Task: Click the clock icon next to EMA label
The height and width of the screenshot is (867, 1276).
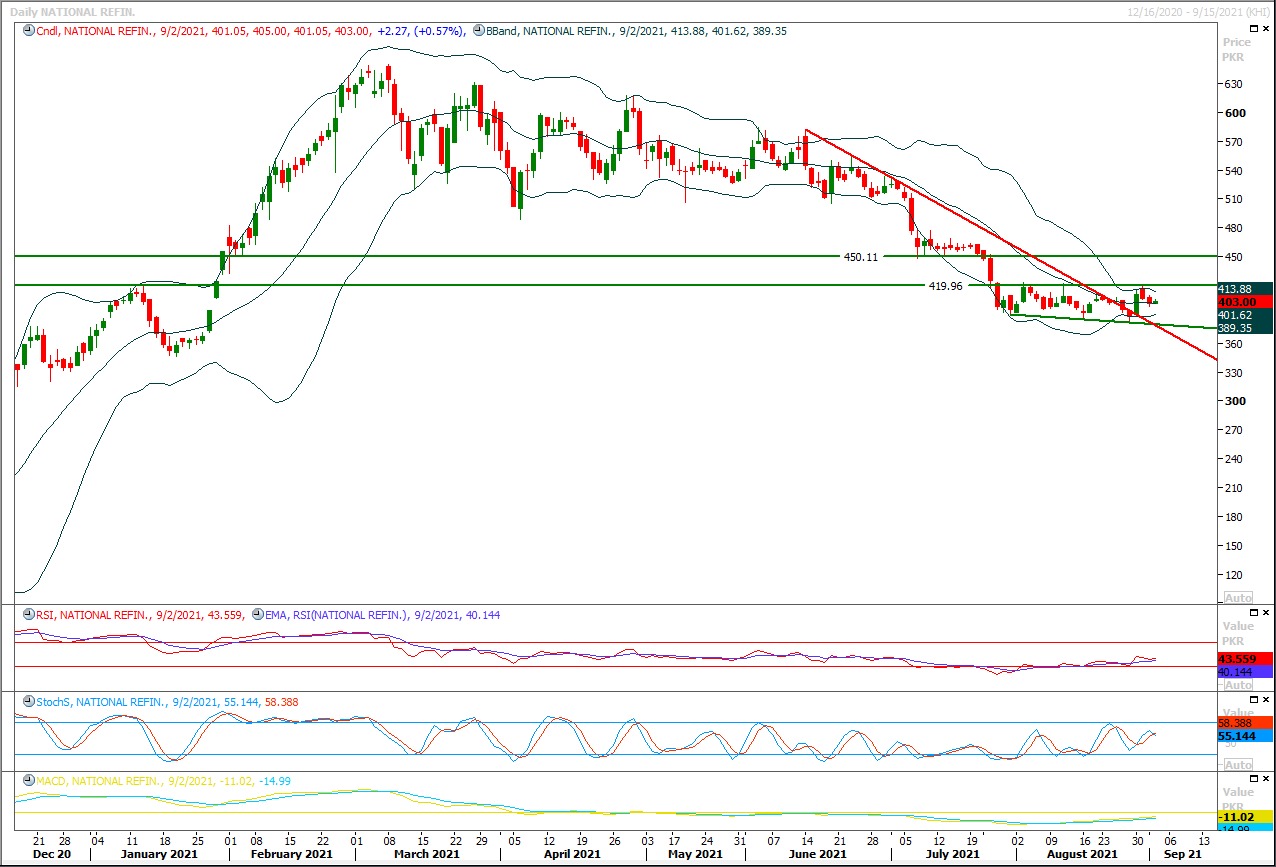Action: pyautogui.click(x=259, y=615)
